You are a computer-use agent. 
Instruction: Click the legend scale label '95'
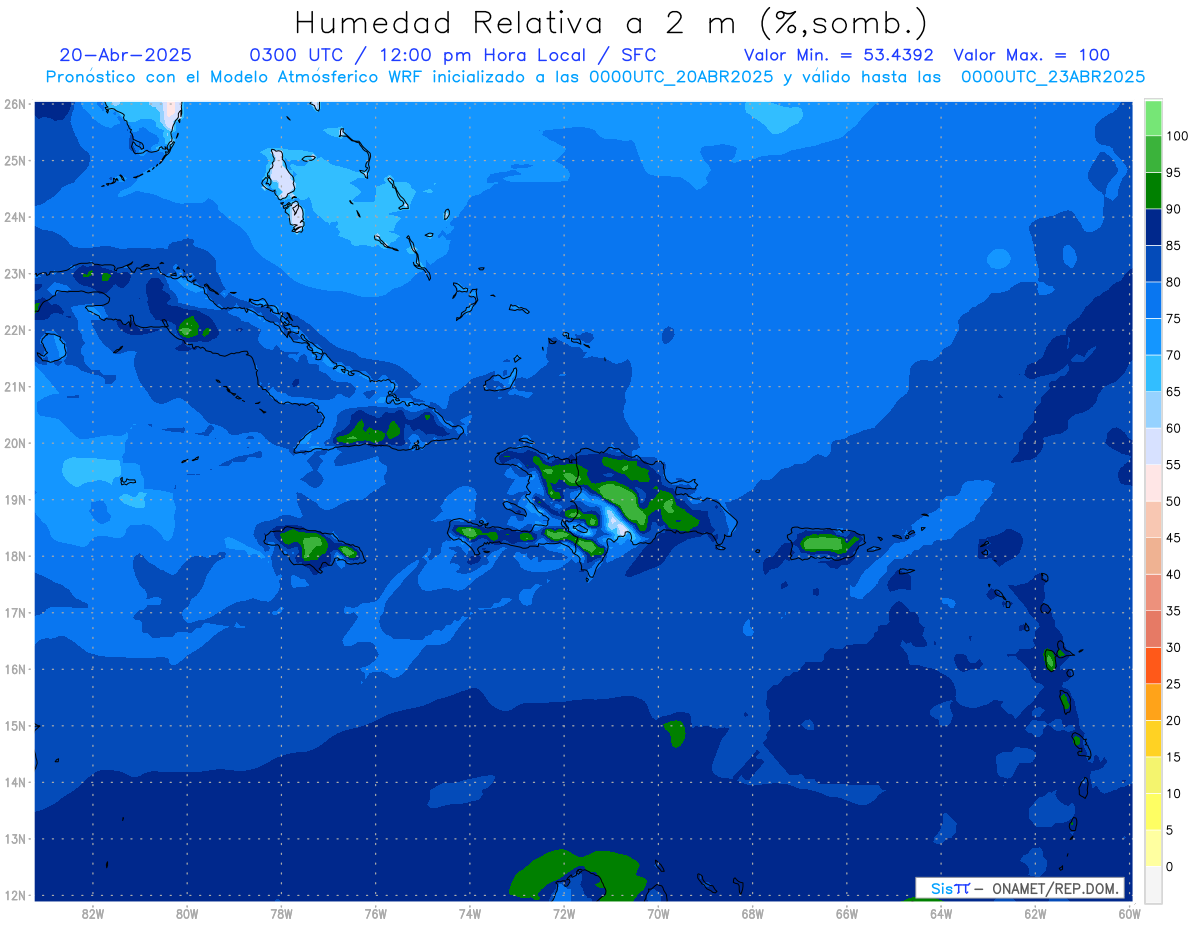click(x=1173, y=172)
